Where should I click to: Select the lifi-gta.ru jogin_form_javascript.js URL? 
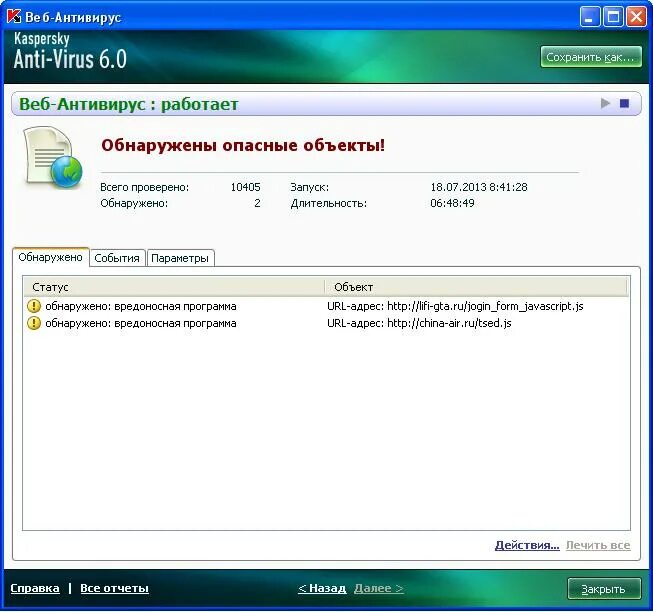click(x=455, y=306)
